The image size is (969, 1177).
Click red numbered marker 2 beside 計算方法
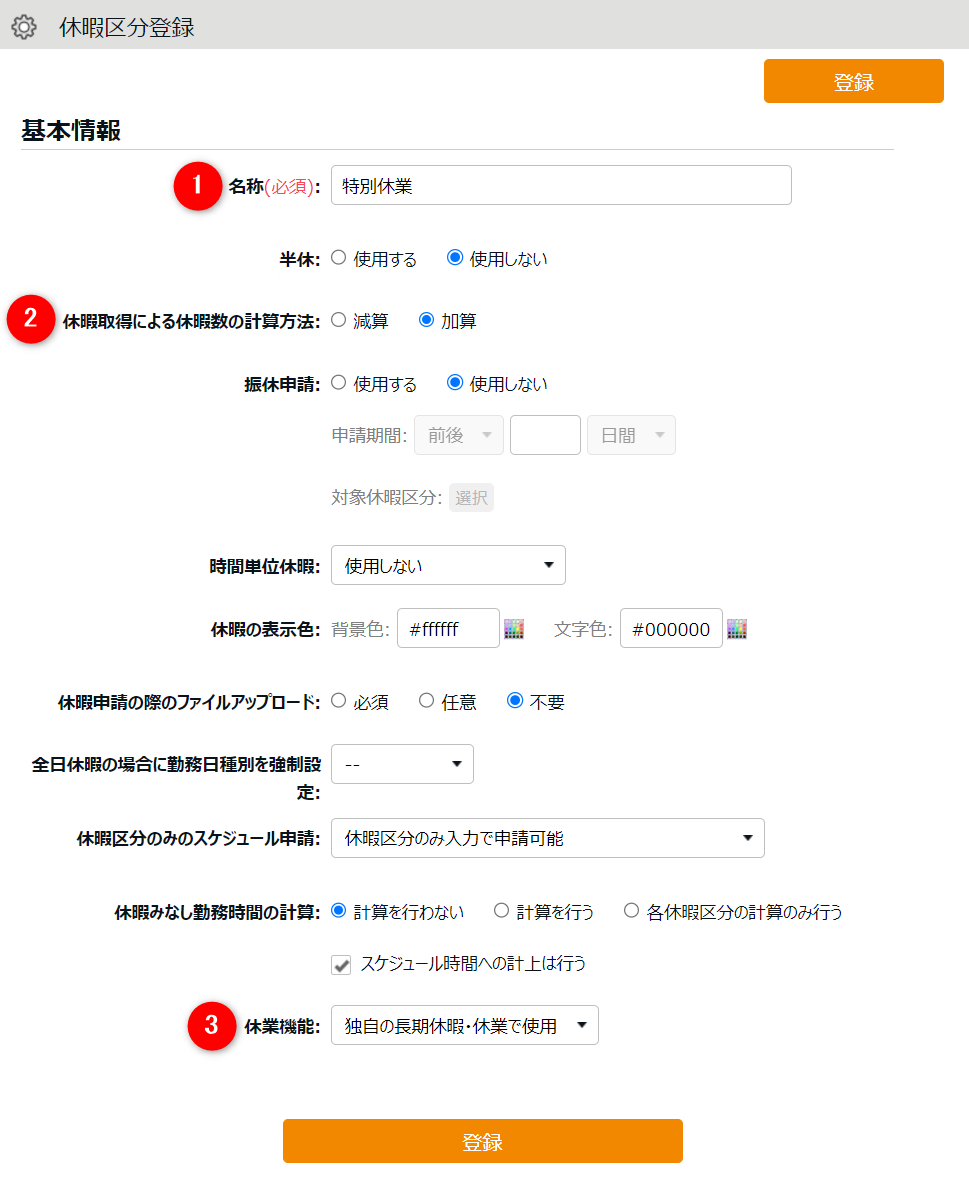point(31,320)
